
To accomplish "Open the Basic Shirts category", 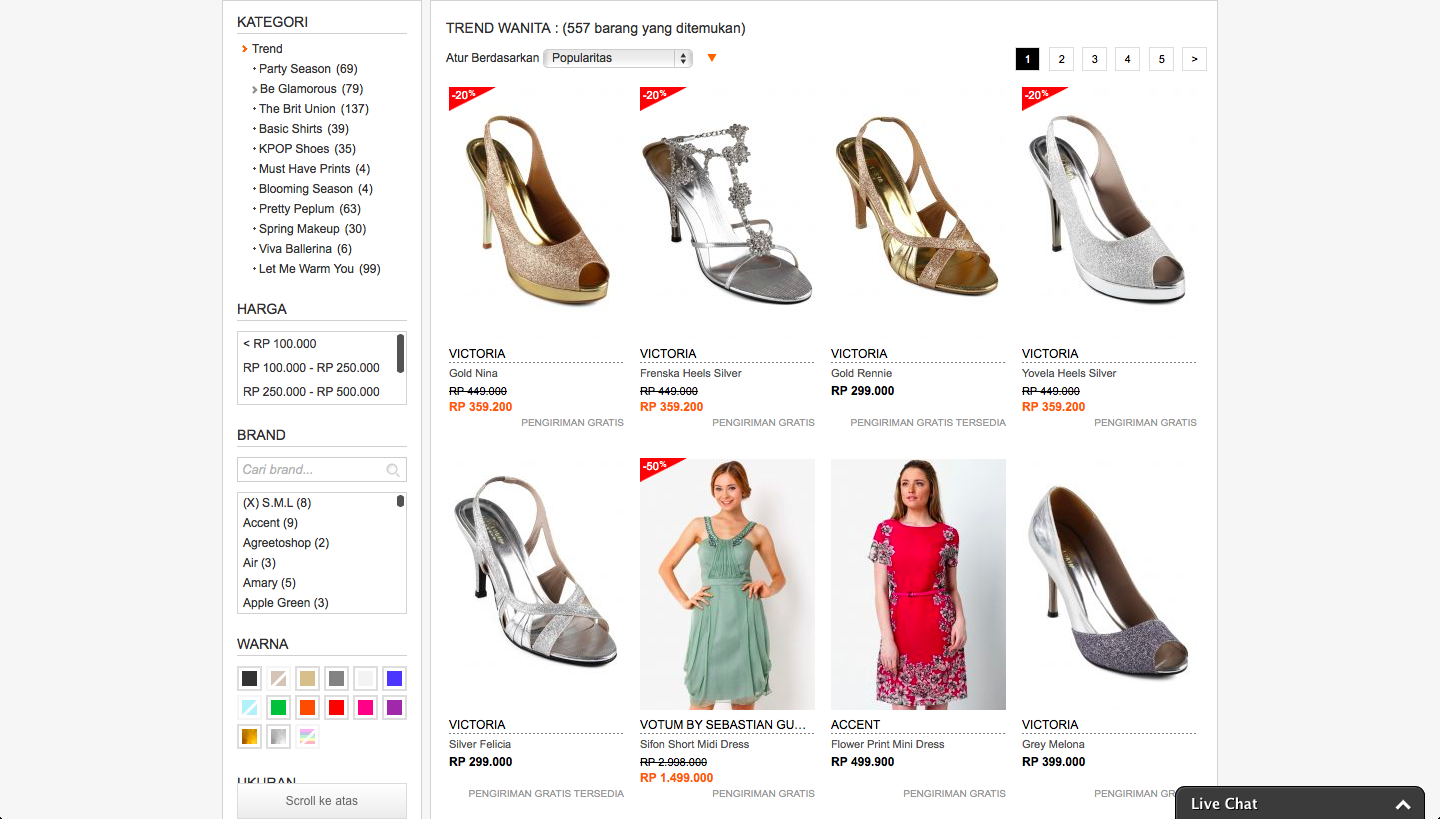I will [x=304, y=129].
